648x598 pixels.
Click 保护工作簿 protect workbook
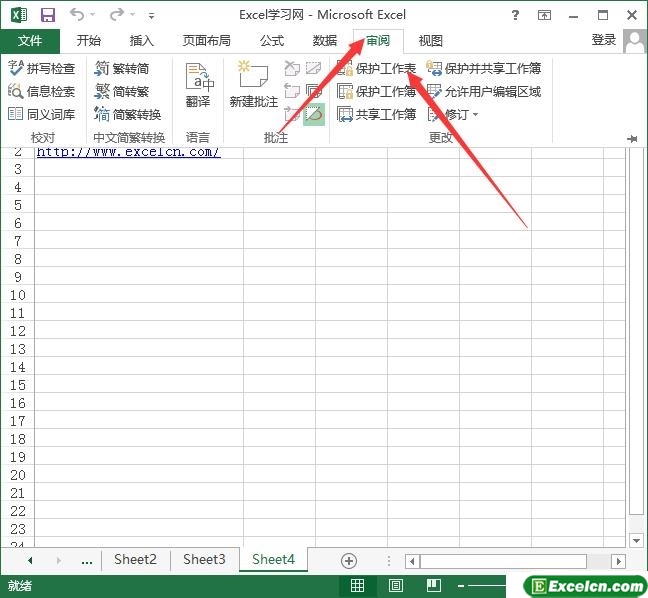click(376, 91)
